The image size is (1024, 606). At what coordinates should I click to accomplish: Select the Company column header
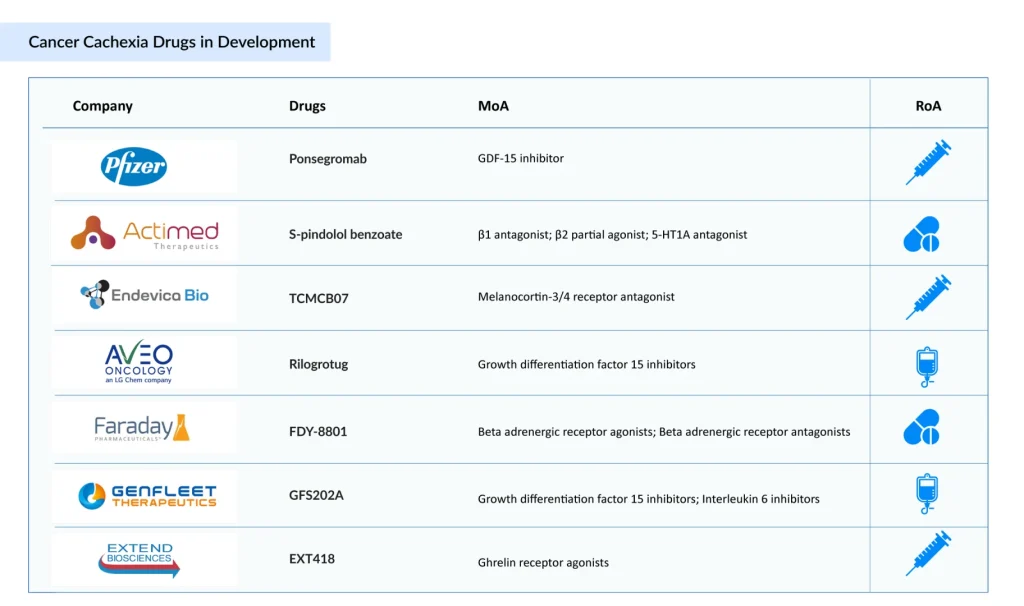pyautogui.click(x=103, y=105)
